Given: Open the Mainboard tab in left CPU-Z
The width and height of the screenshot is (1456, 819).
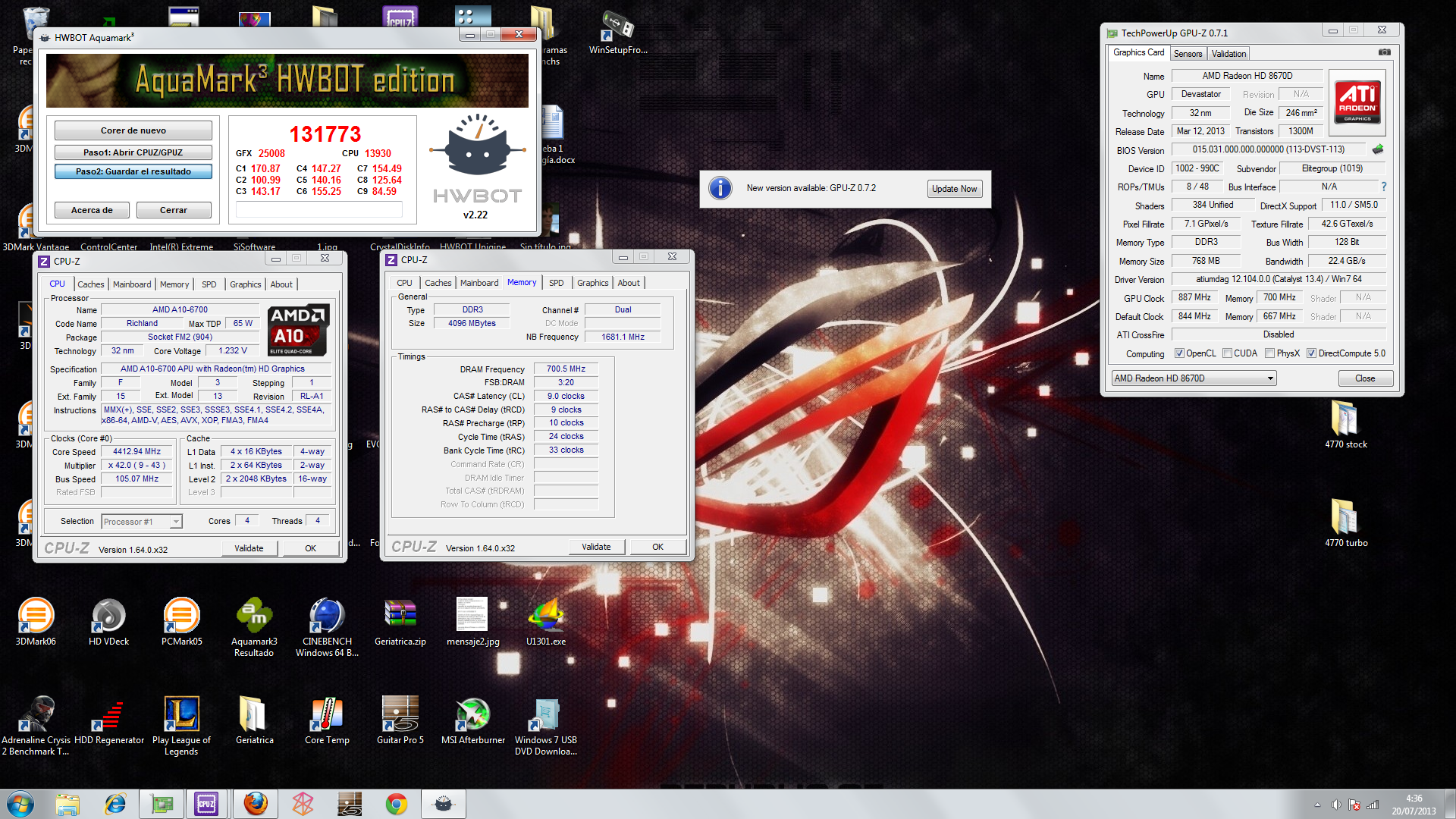Looking at the screenshot, I should click(132, 284).
